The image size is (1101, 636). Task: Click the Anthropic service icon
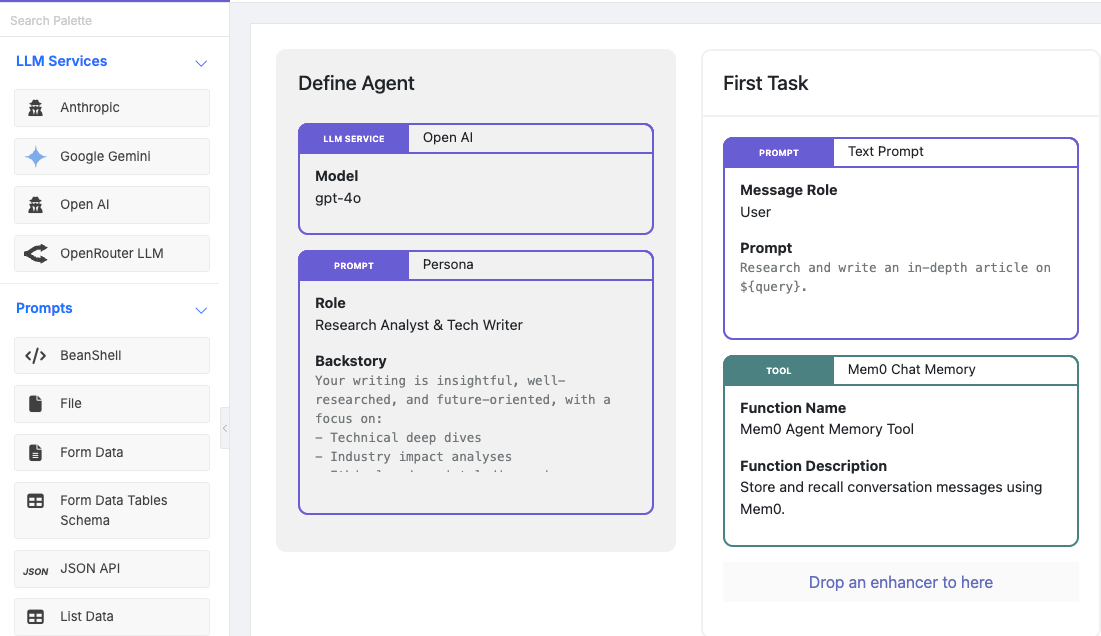[x=35, y=107]
